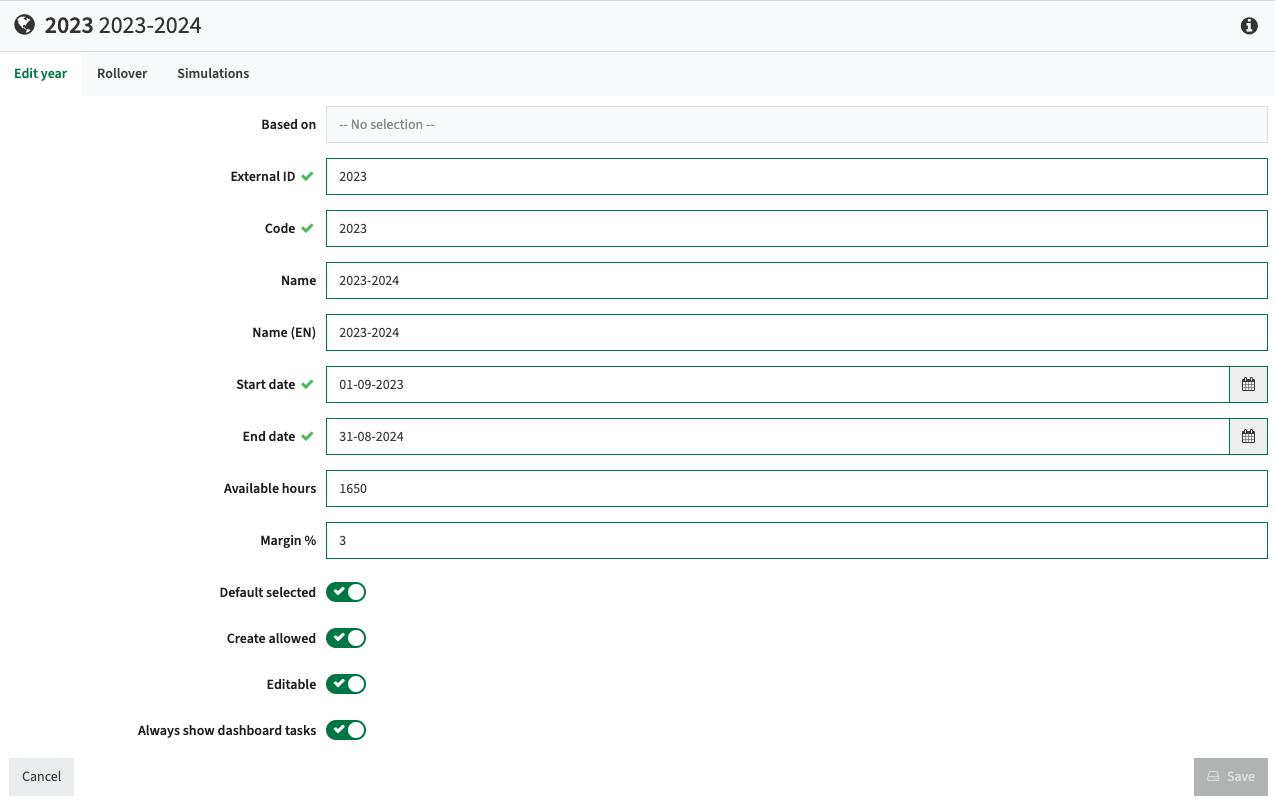Viewport: 1275px width, 801px height.
Task: Open the Start date calendar picker
Action: [1248, 384]
